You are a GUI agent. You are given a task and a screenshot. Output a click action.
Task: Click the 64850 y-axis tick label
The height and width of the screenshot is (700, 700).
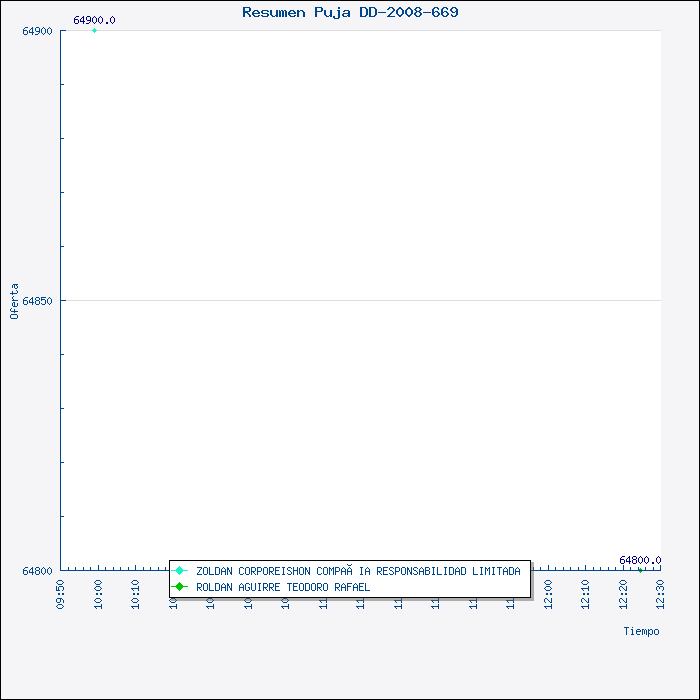[37, 301]
